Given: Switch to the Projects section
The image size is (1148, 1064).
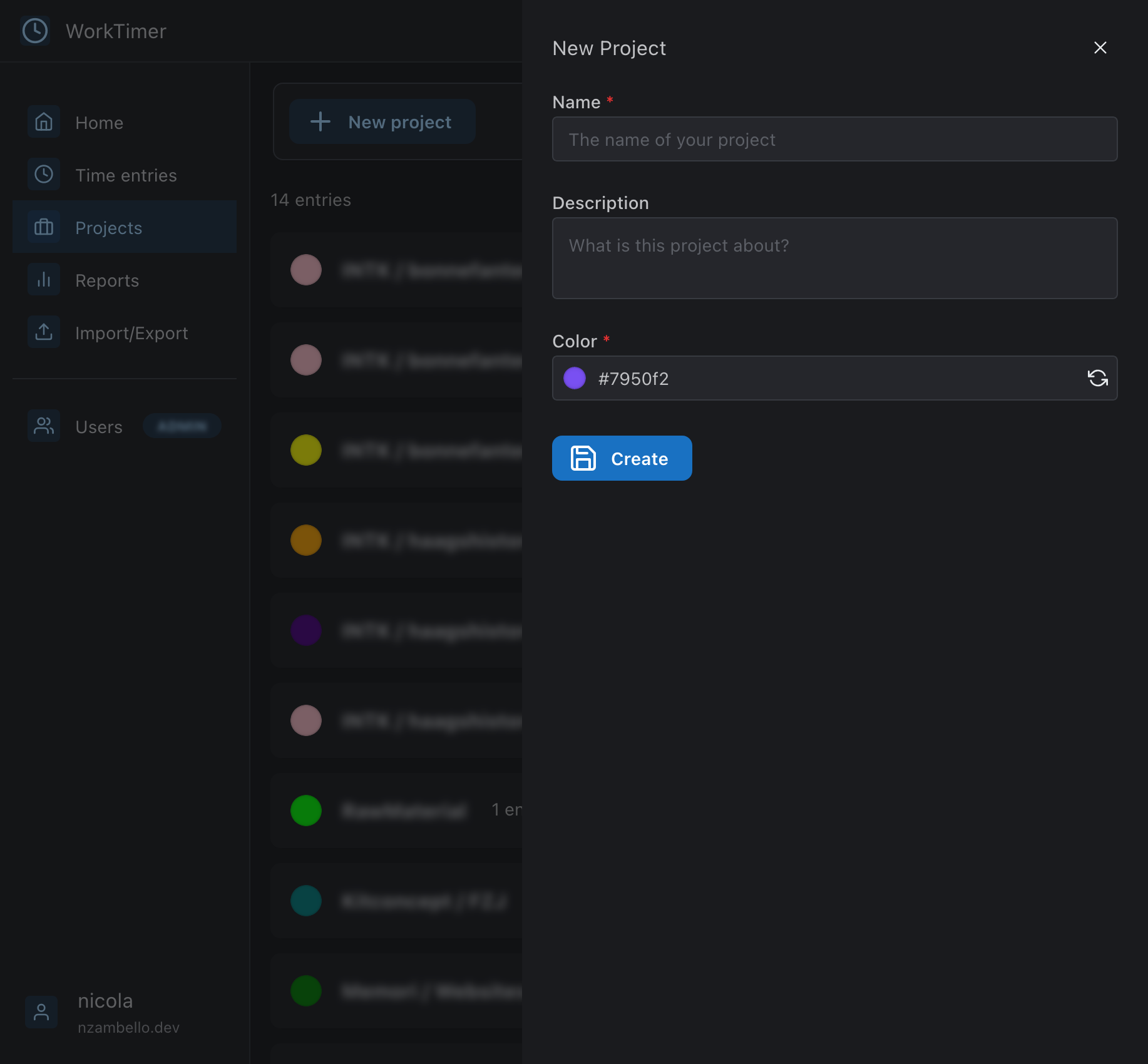Looking at the screenshot, I should click(x=108, y=227).
